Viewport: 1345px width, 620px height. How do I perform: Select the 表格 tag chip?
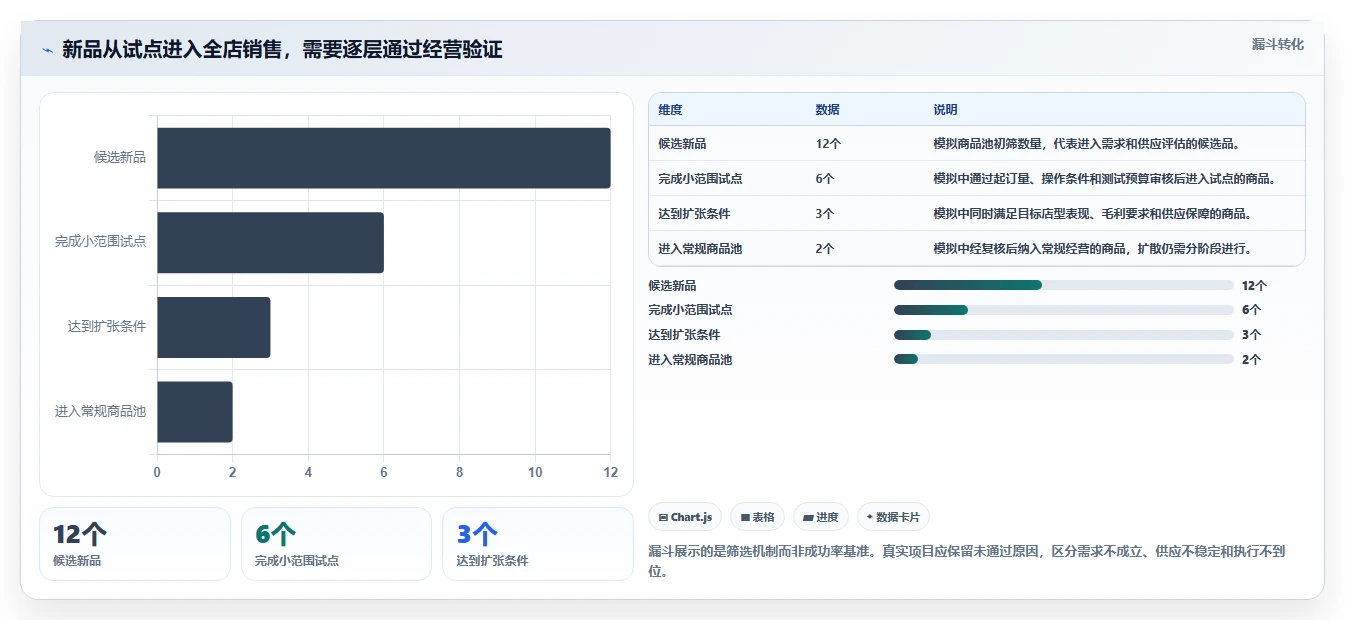click(x=758, y=517)
